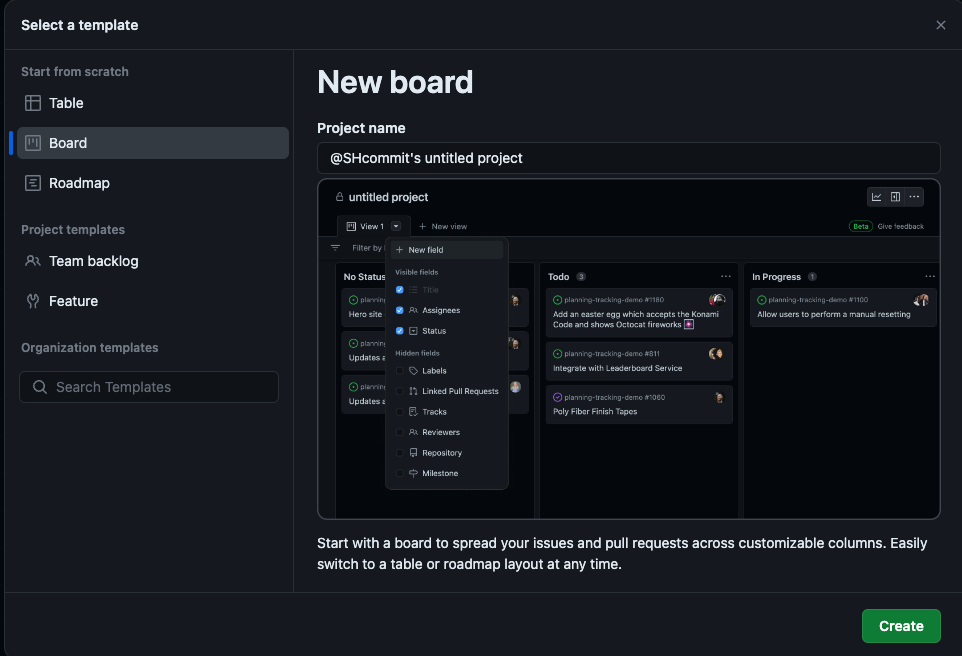Image resolution: width=962 pixels, height=656 pixels.
Task: Add a New view tab
Action: point(442,226)
